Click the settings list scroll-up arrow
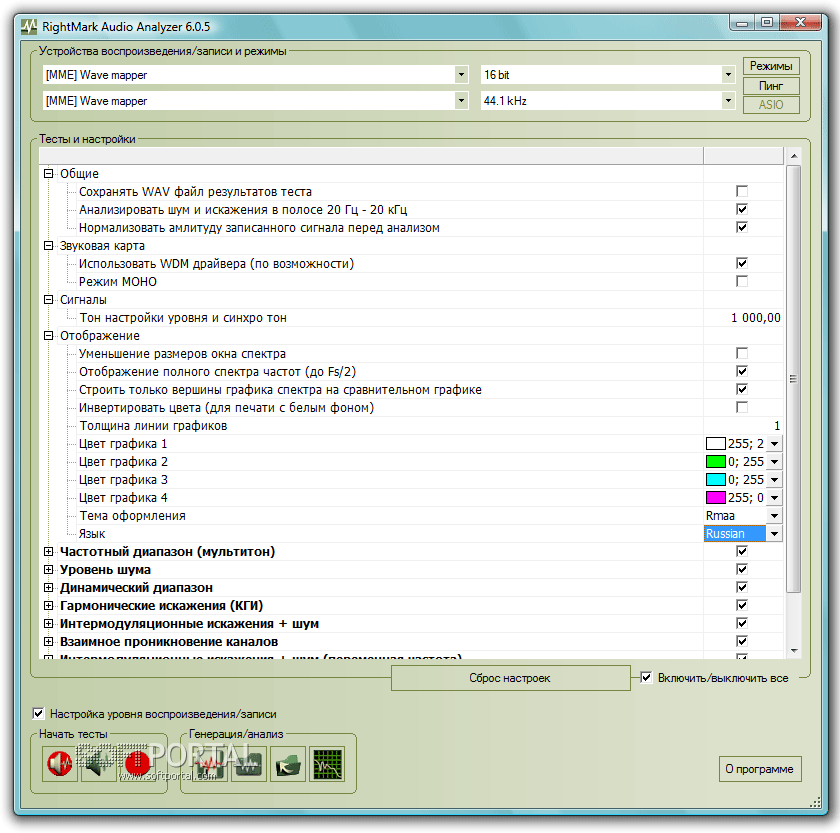840x833 pixels. click(x=794, y=156)
